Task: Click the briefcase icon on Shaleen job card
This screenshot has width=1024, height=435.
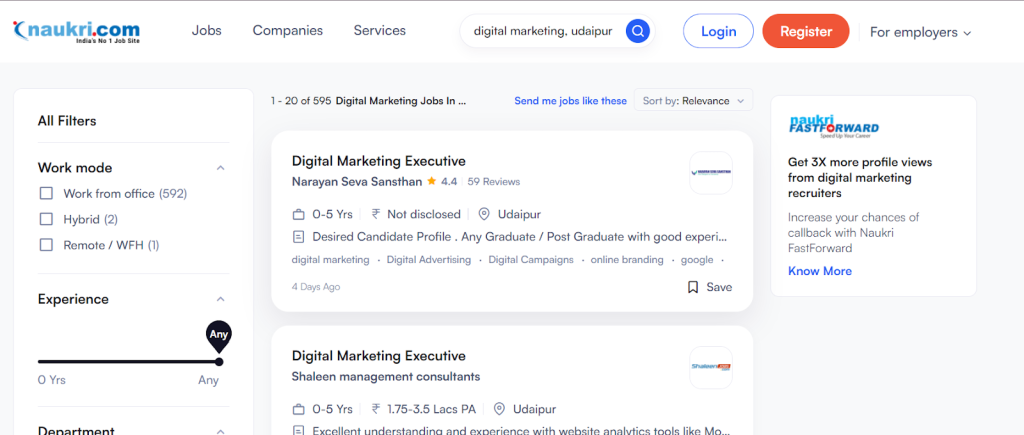Action: pyautogui.click(x=298, y=410)
